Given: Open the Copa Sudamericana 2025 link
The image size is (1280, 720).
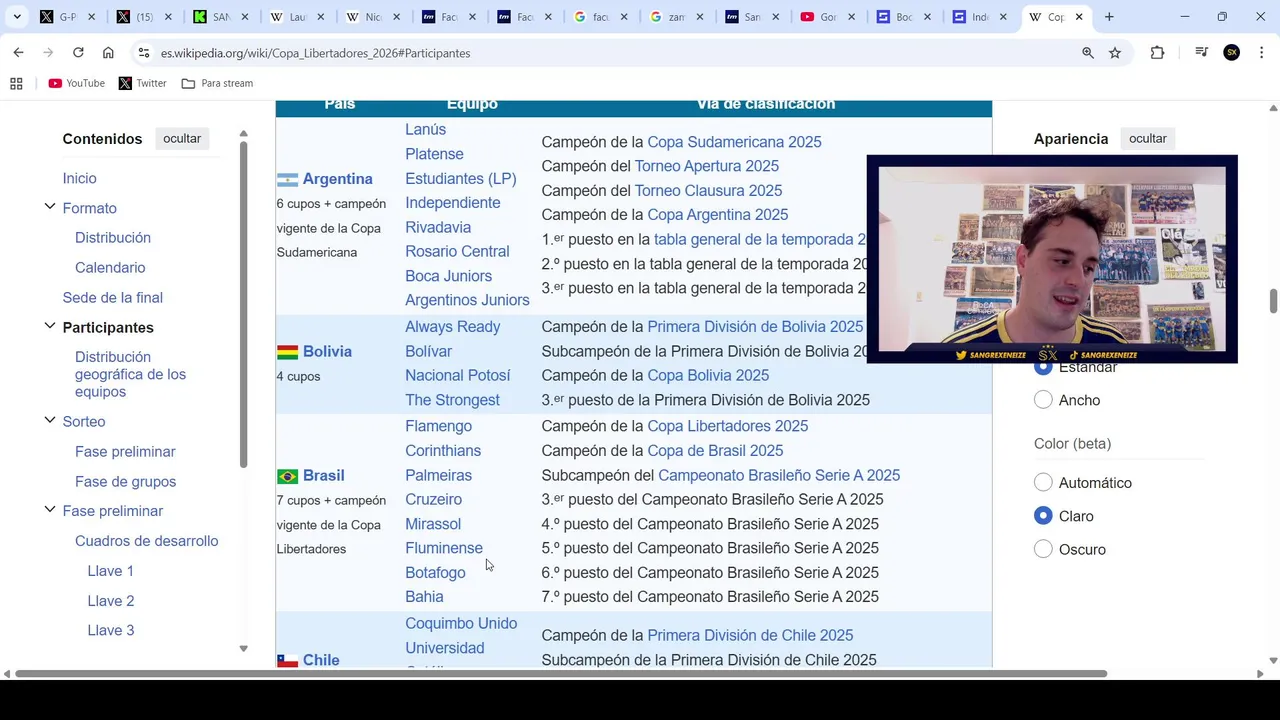Looking at the screenshot, I should coord(734,142).
